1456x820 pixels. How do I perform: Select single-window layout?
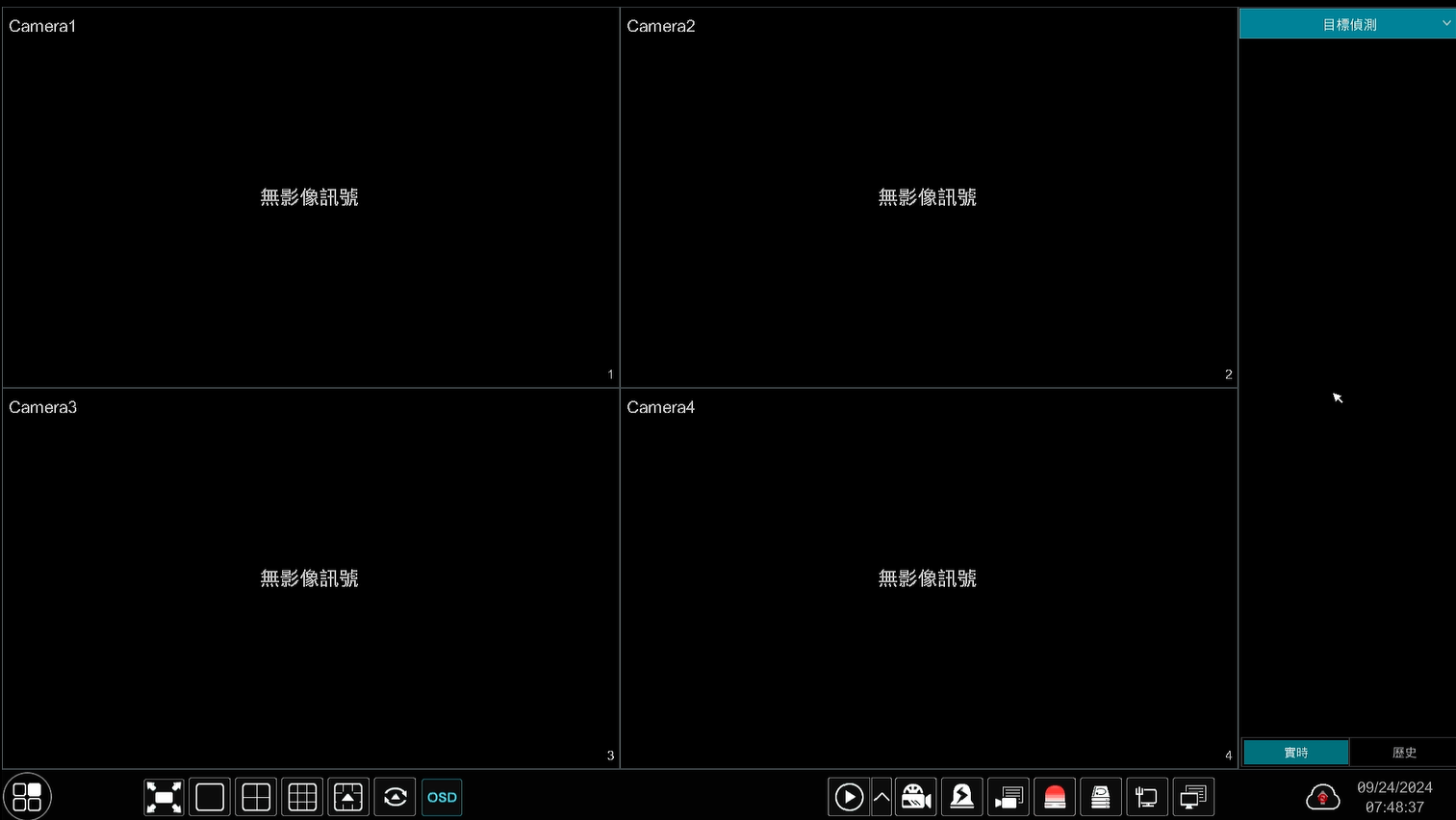click(x=210, y=797)
